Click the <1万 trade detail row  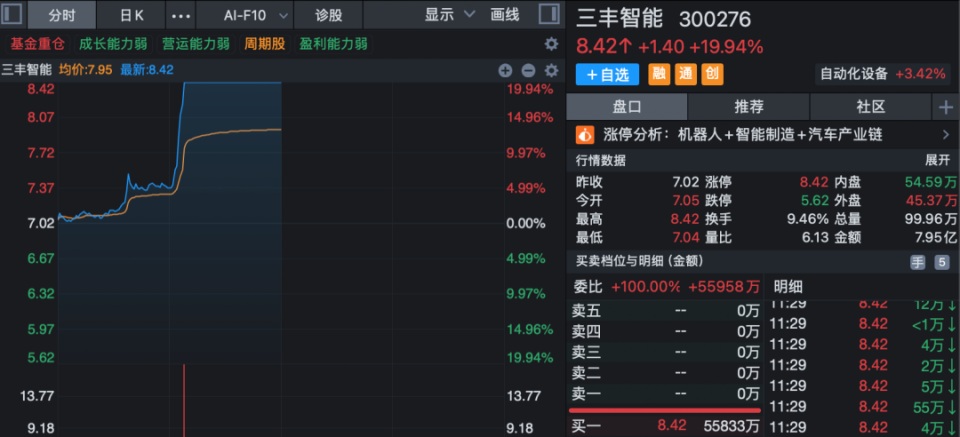tap(863, 324)
